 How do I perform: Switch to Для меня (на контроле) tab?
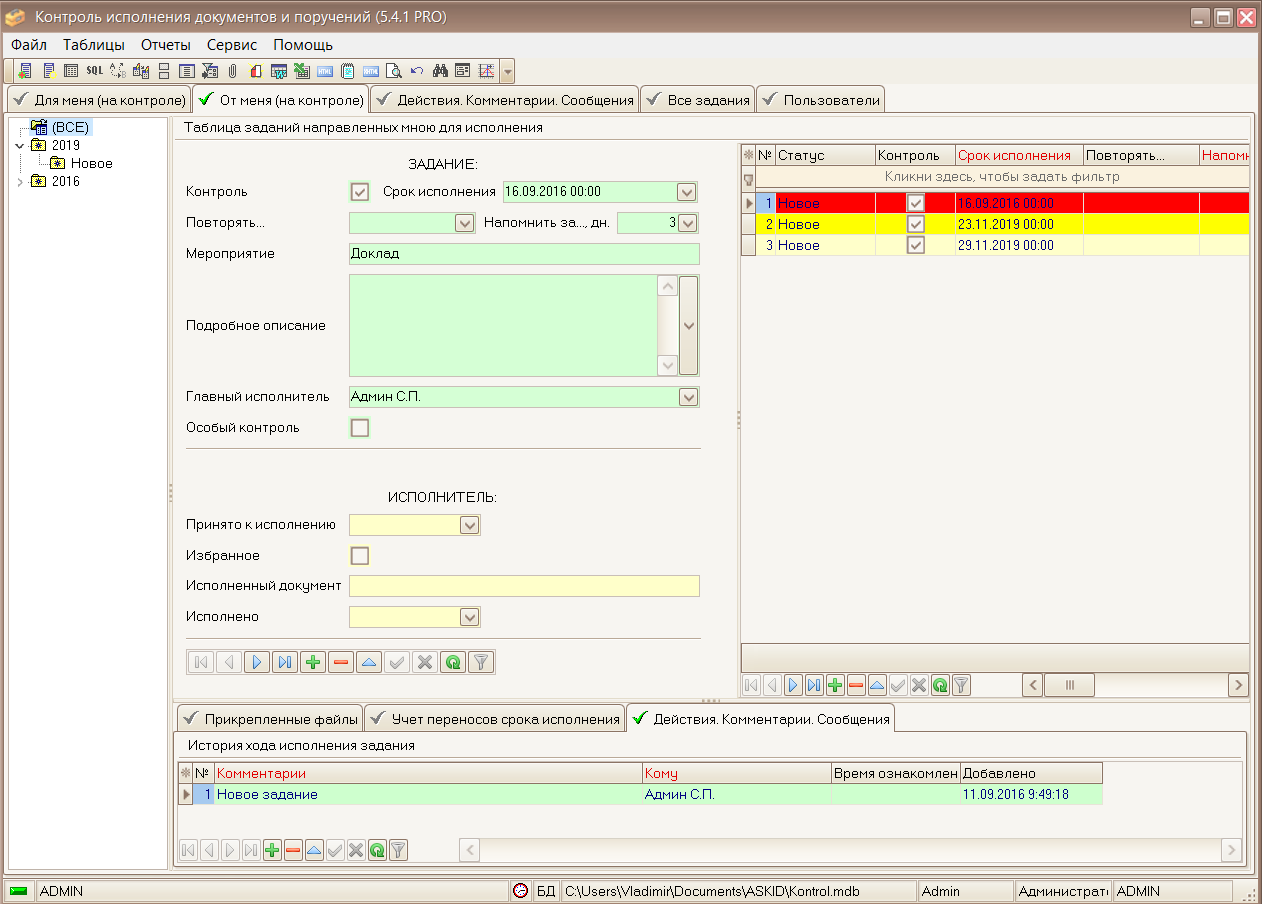pyautogui.click(x=98, y=100)
